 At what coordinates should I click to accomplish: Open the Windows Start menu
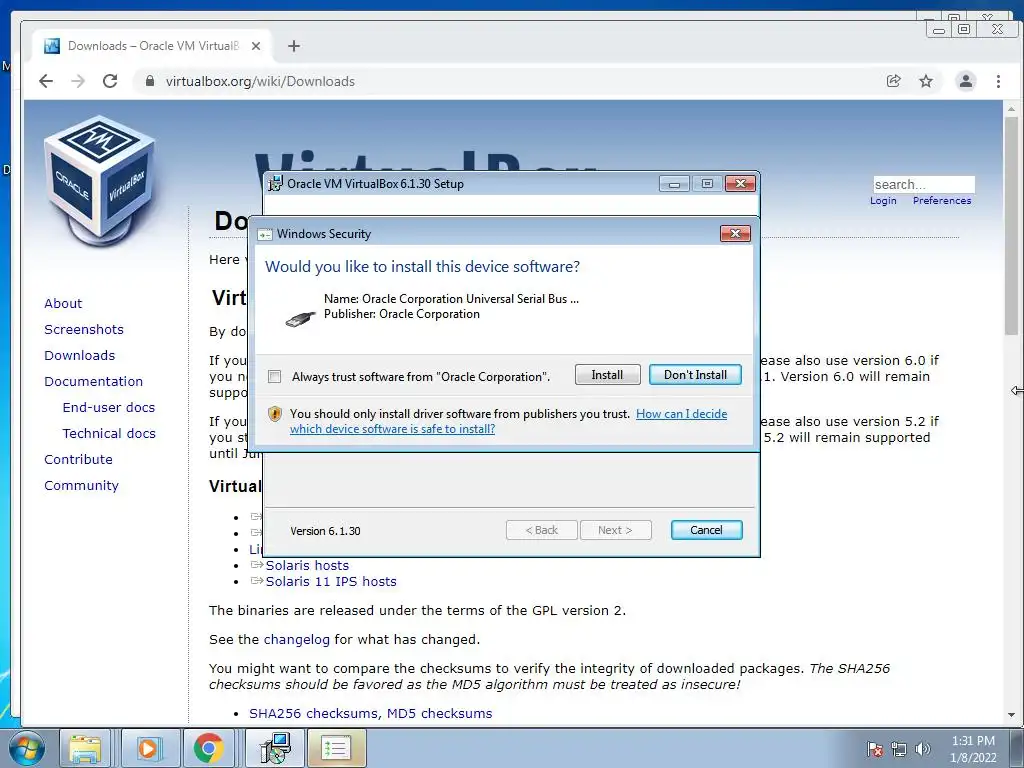[27, 748]
